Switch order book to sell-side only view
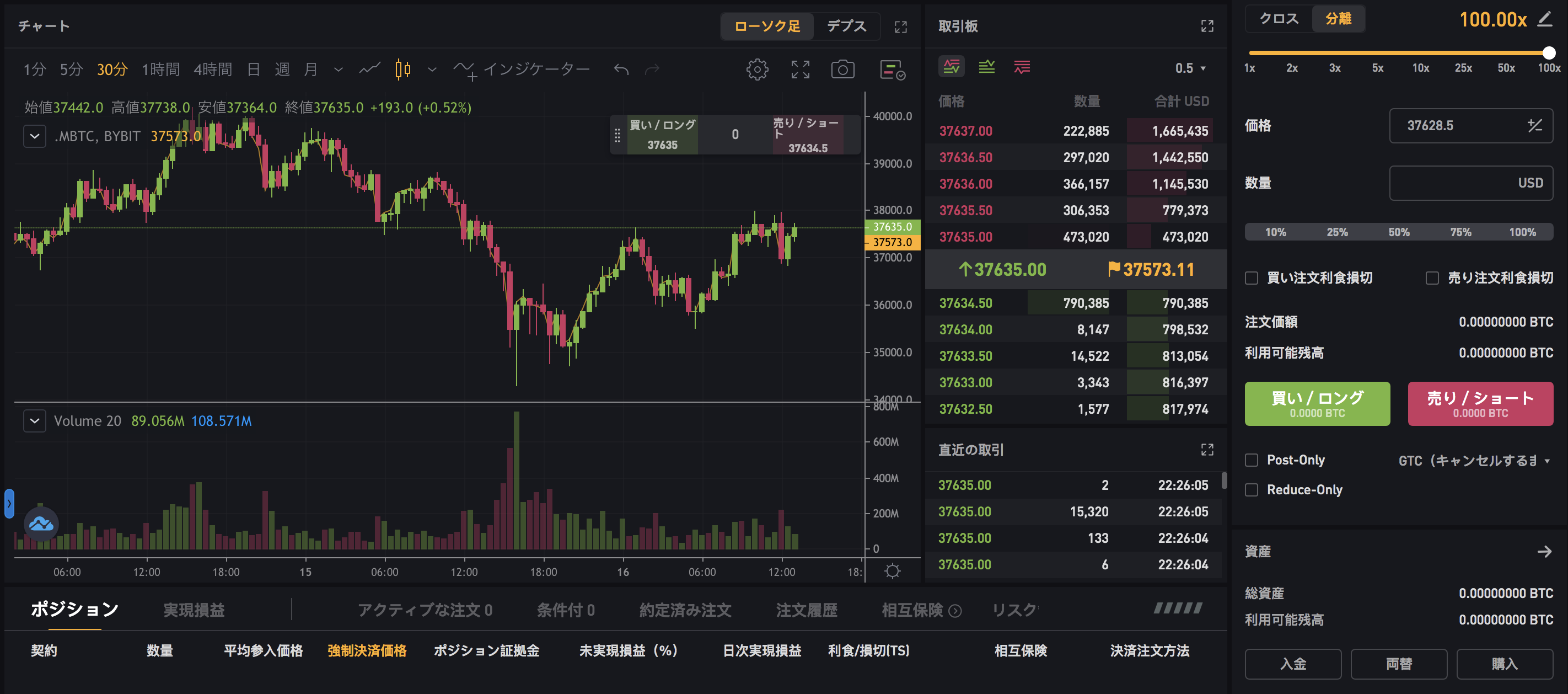The width and height of the screenshot is (1568, 694). (x=1022, y=67)
